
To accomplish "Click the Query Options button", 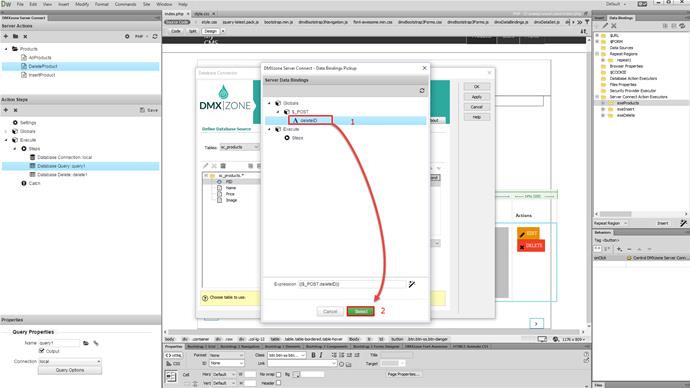I will [70, 370].
